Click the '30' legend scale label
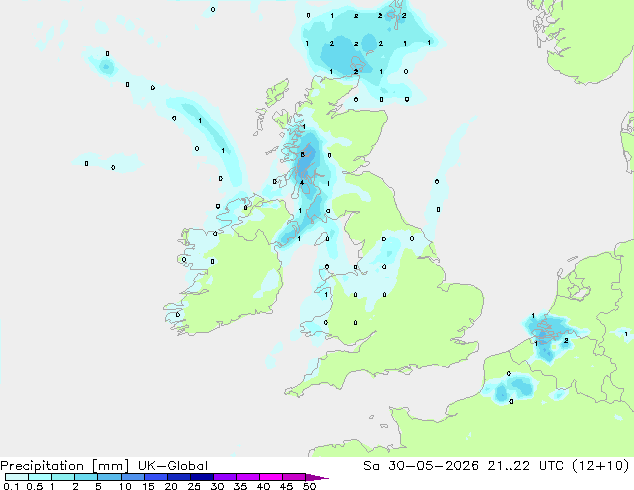 pos(217,486)
